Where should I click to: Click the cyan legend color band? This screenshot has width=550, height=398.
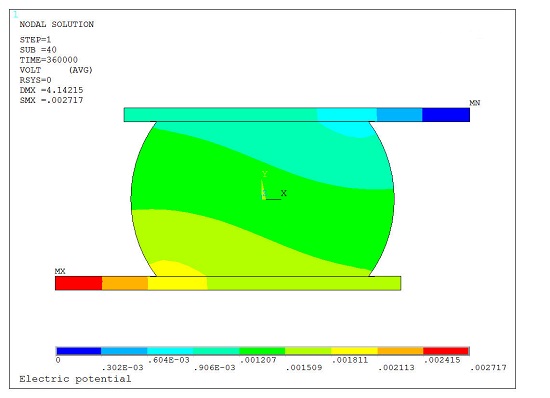pos(170,351)
